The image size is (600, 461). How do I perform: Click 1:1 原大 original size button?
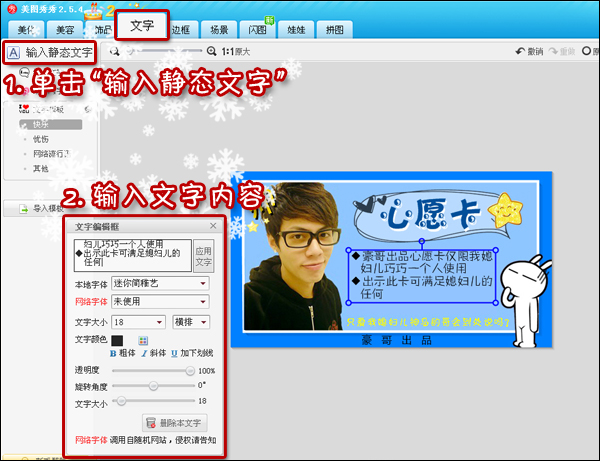tap(235, 52)
